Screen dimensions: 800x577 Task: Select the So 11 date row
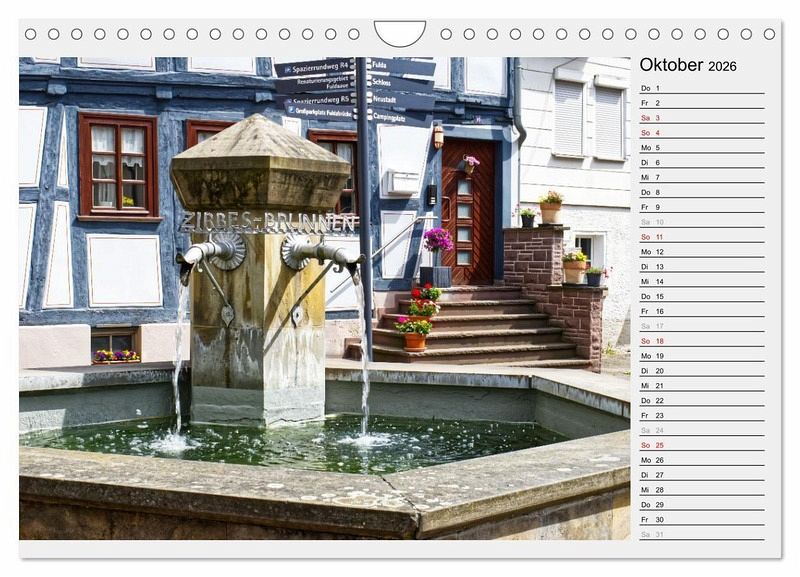(x=701, y=237)
